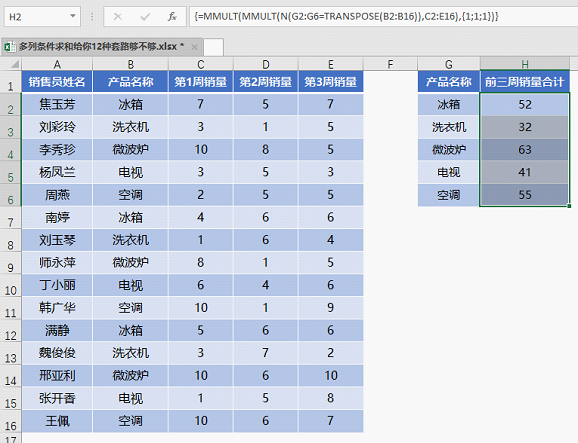Click the fill handle of selected range
This screenshot has height=443, width=578.
point(570,206)
